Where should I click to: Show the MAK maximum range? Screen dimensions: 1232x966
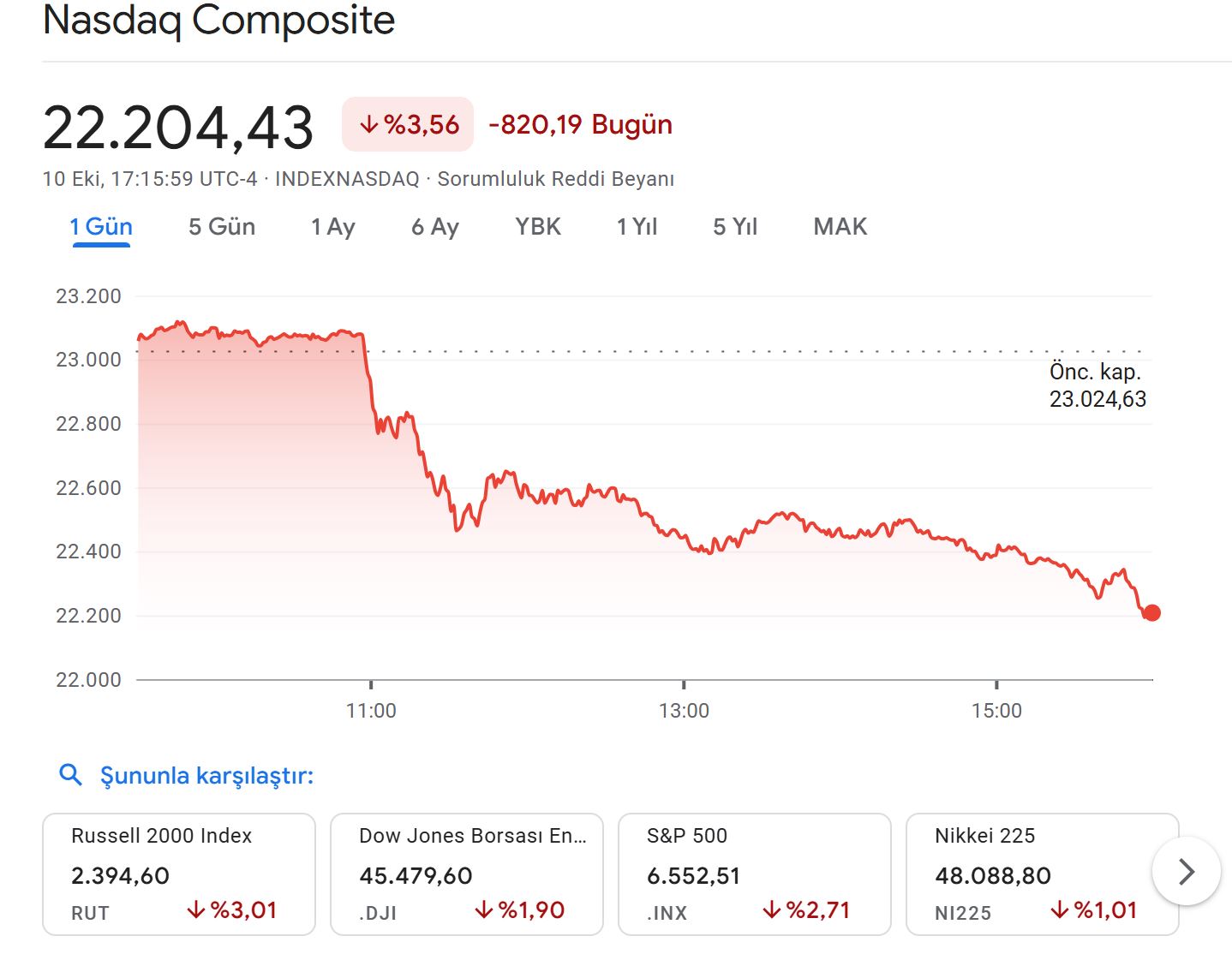(840, 227)
